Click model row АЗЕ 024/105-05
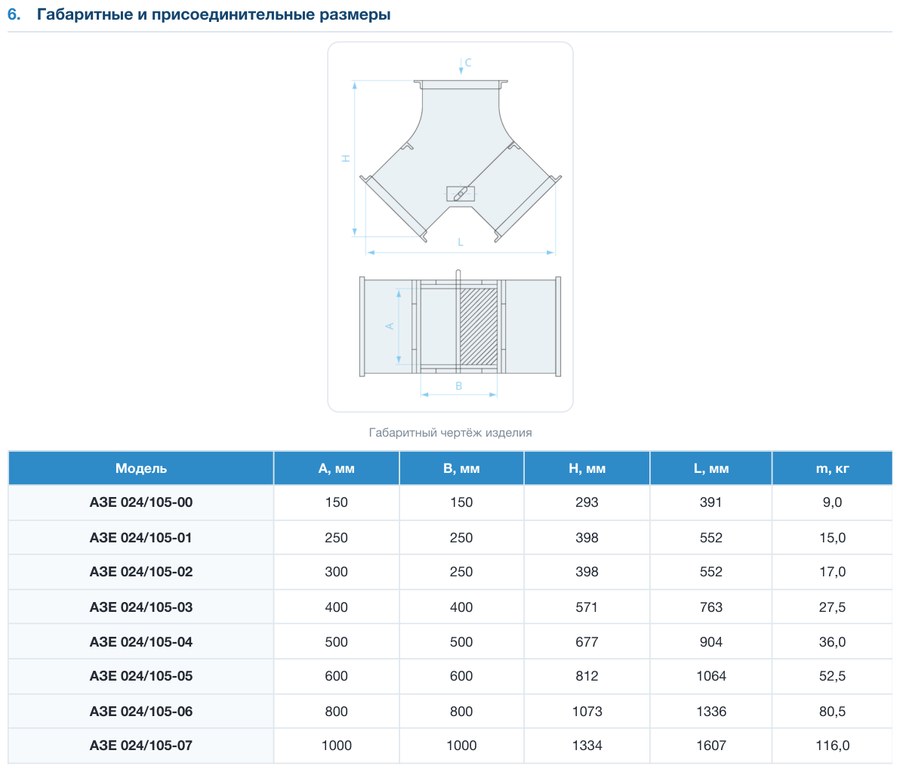This screenshot has width=900, height=772. [450, 676]
